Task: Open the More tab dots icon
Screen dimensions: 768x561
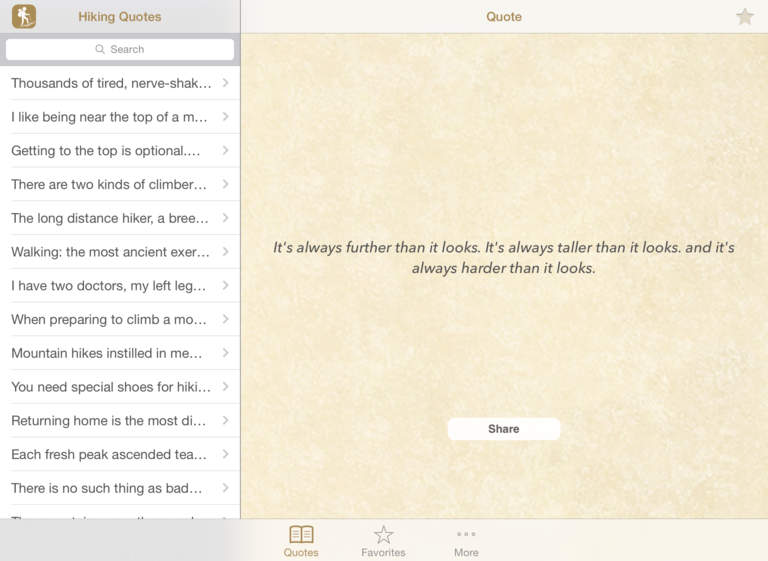Action: [466, 535]
